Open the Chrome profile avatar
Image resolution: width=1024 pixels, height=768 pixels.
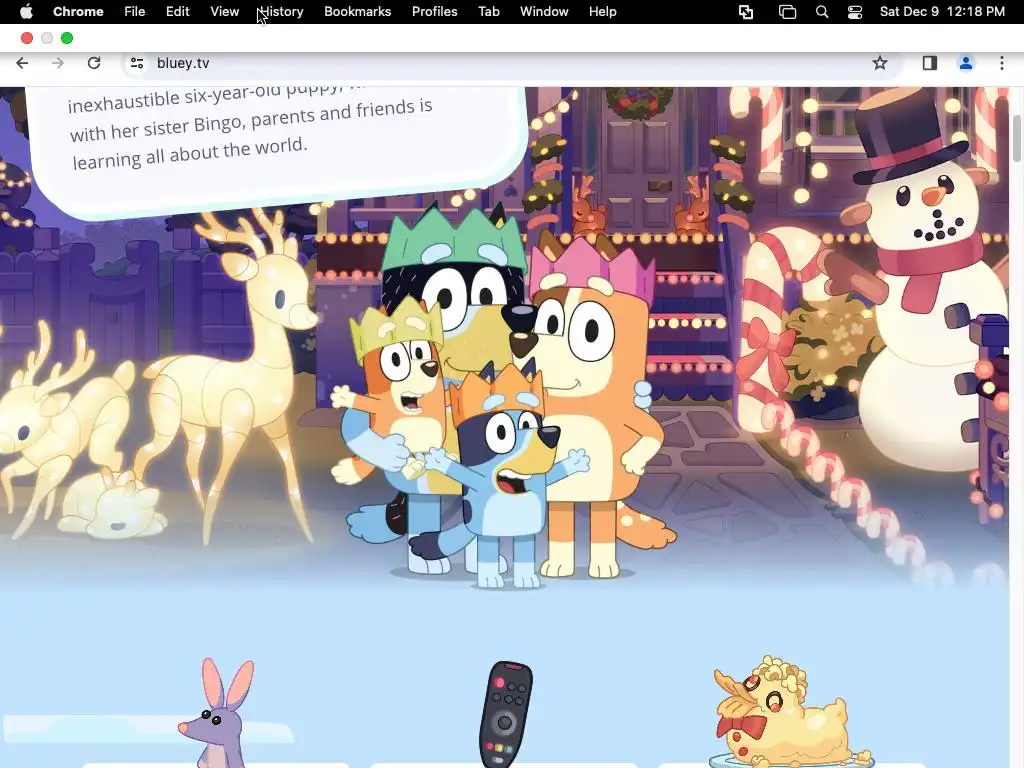[965, 63]
